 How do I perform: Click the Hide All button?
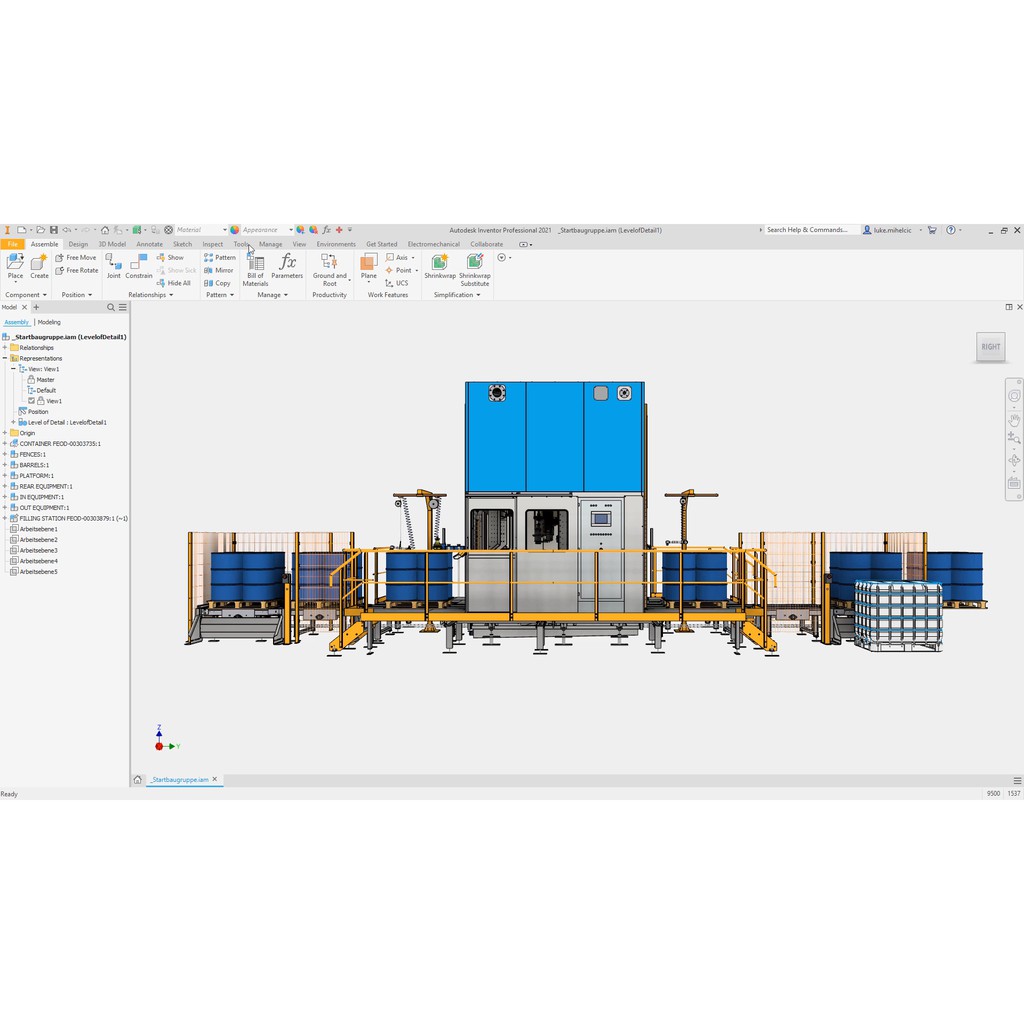(x=174, y=283)
